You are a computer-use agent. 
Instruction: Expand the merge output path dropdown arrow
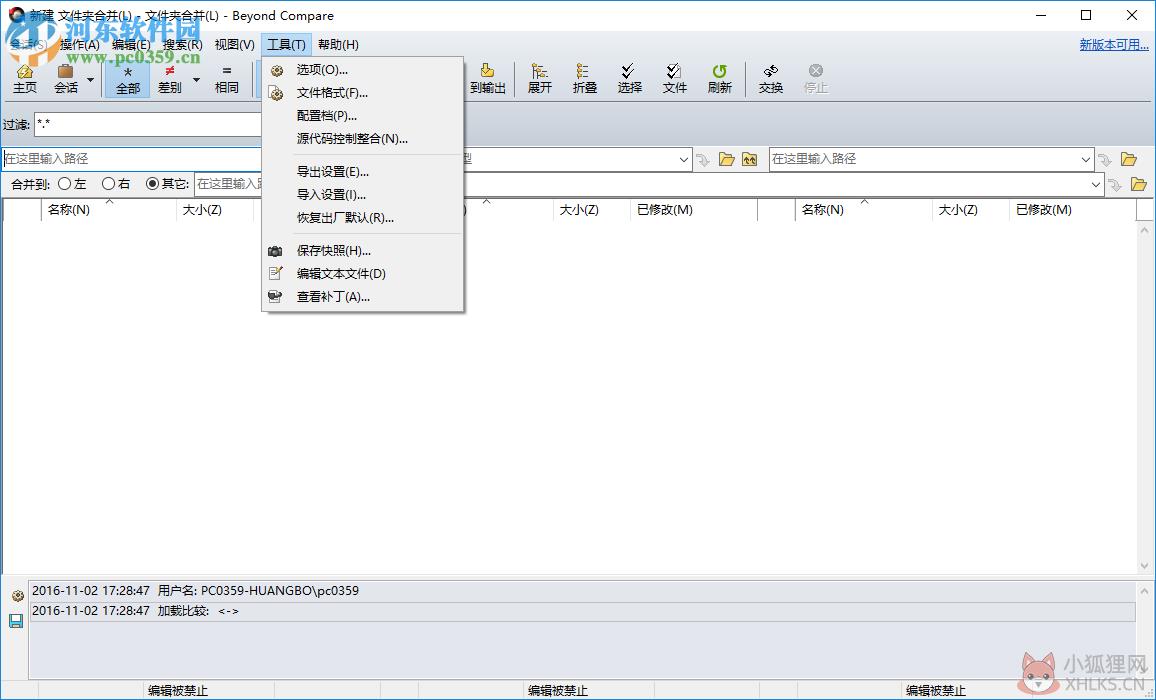click(1096, 184)
